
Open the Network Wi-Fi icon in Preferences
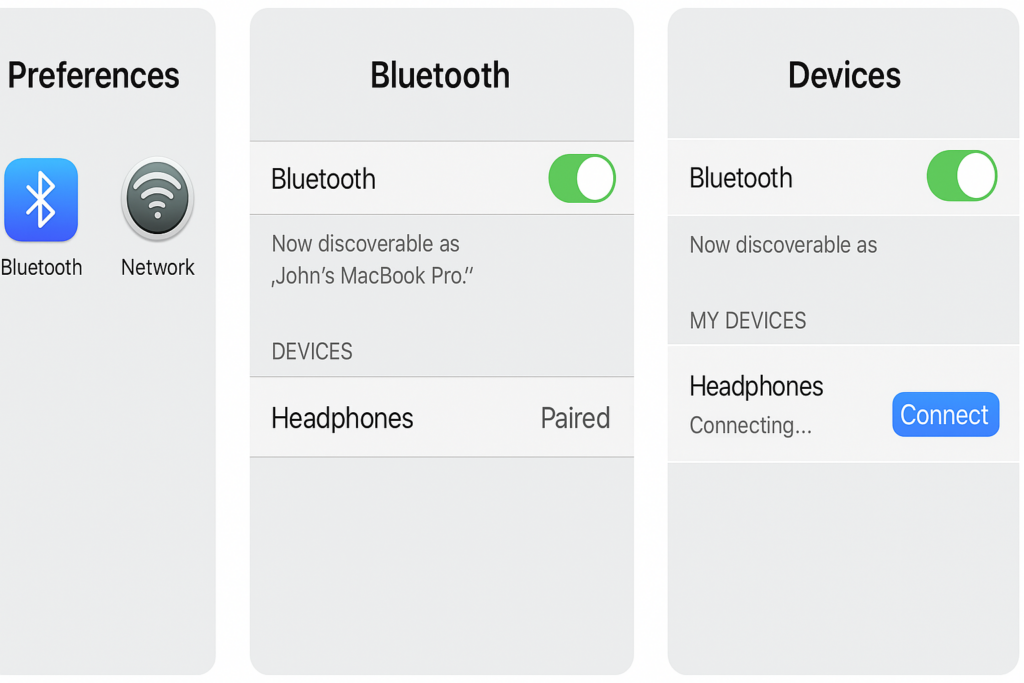click(x=157, y=200)
